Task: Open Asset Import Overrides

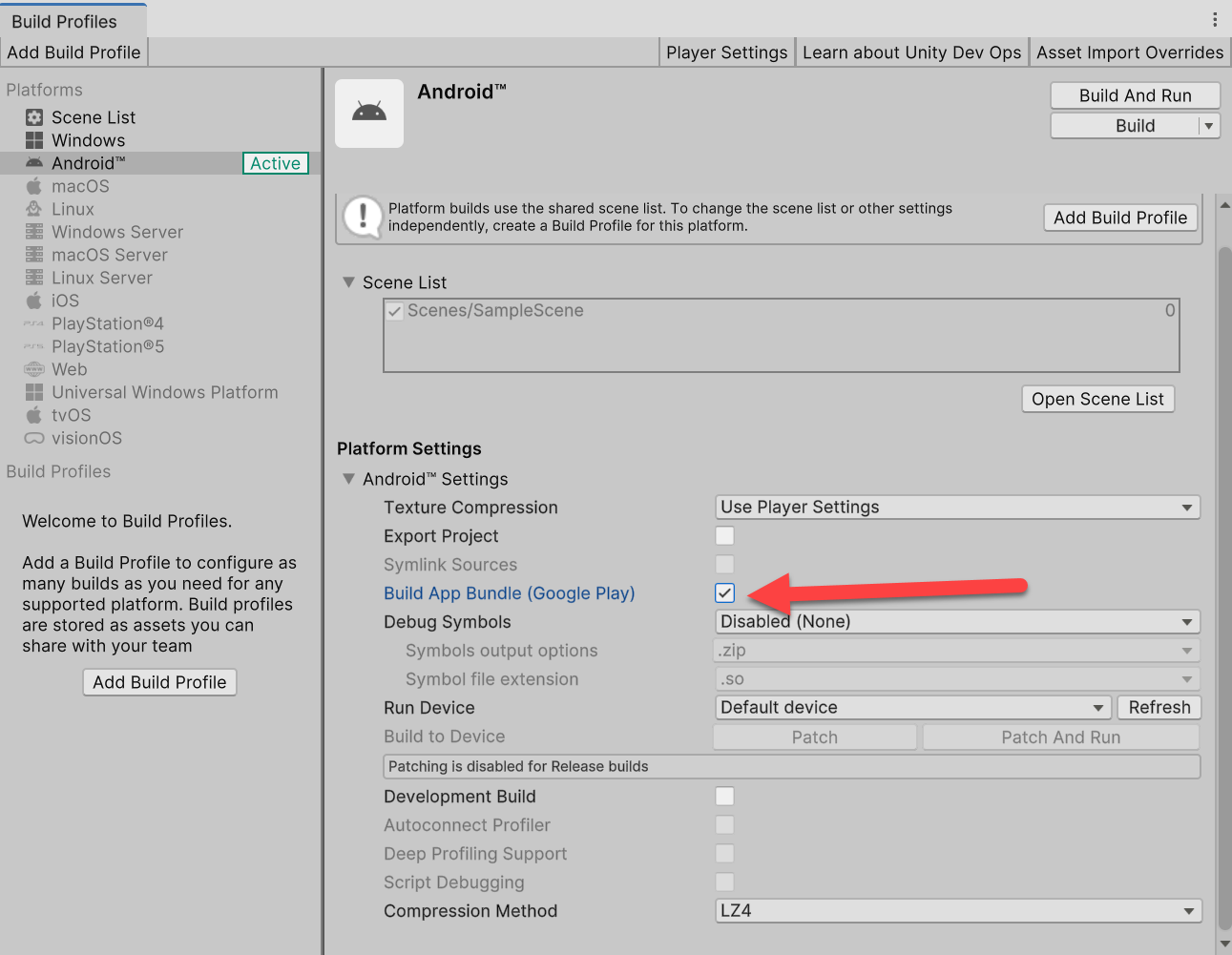Action: click(1130, 52)
